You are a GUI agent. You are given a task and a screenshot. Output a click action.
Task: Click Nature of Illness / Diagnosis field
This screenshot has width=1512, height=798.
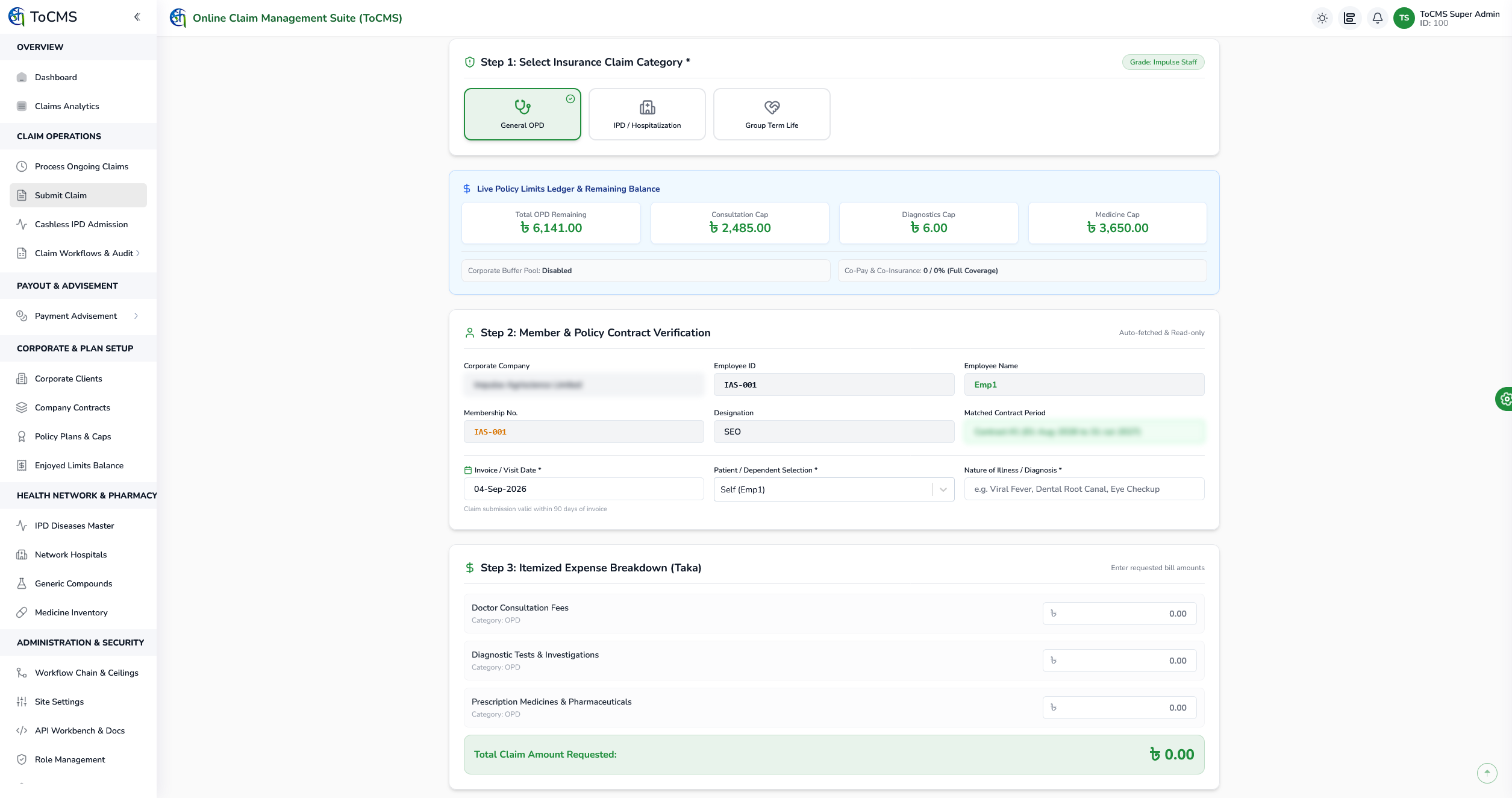[x=1084, y=489]
